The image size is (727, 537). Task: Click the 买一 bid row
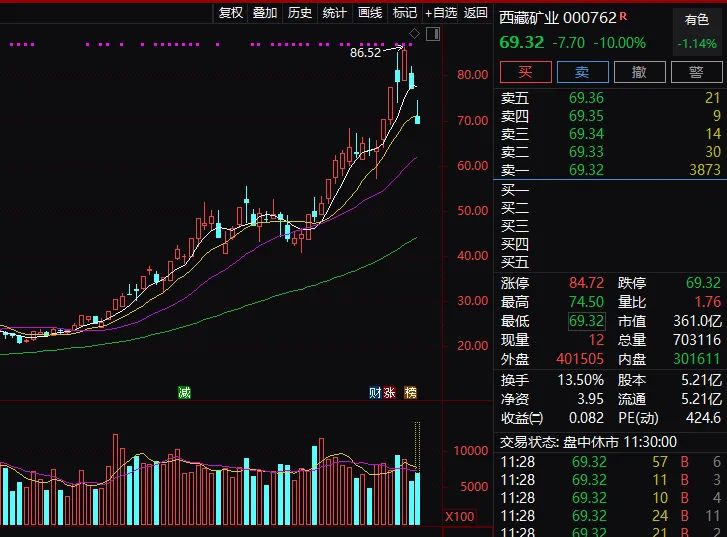click(610, 190)
